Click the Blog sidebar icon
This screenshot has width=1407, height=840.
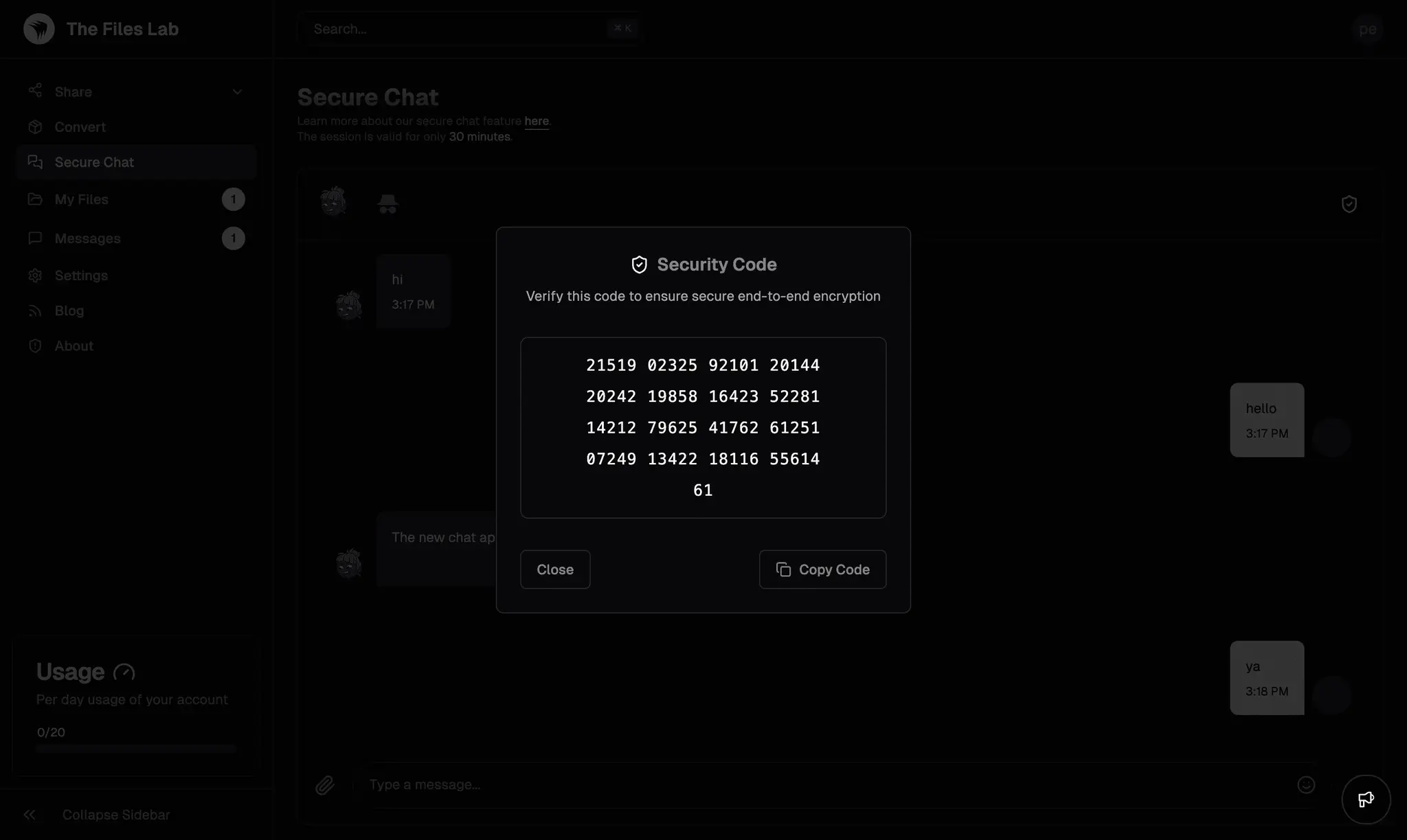34,310
